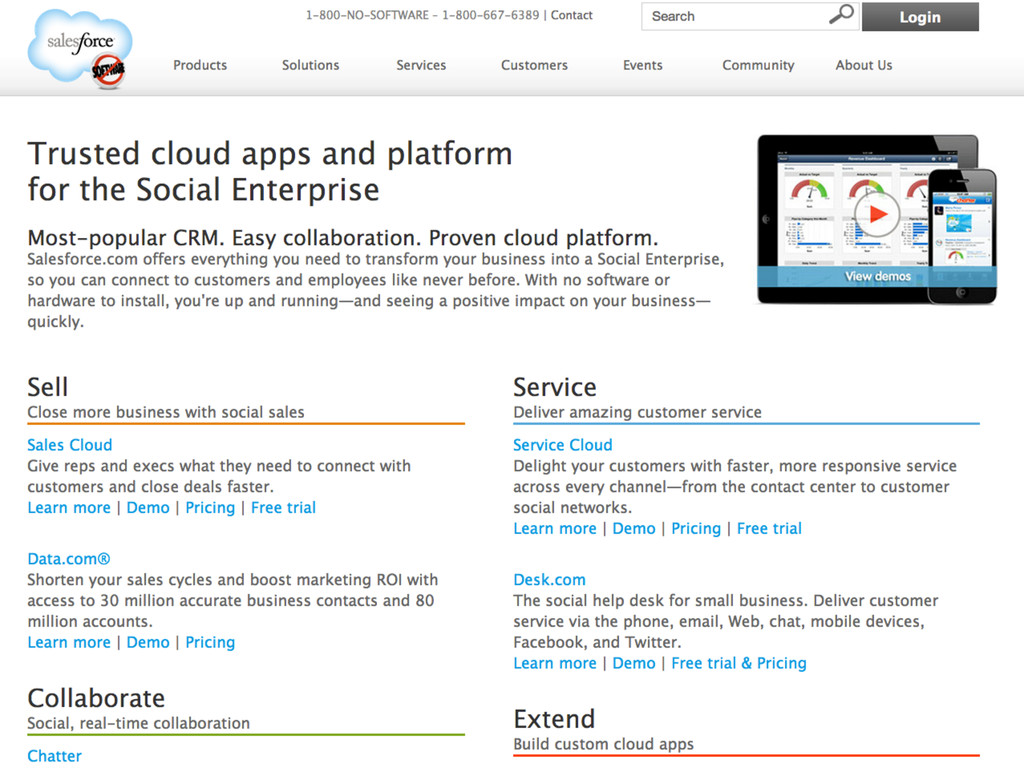Open the Services menu

click(x=421, y=65)
